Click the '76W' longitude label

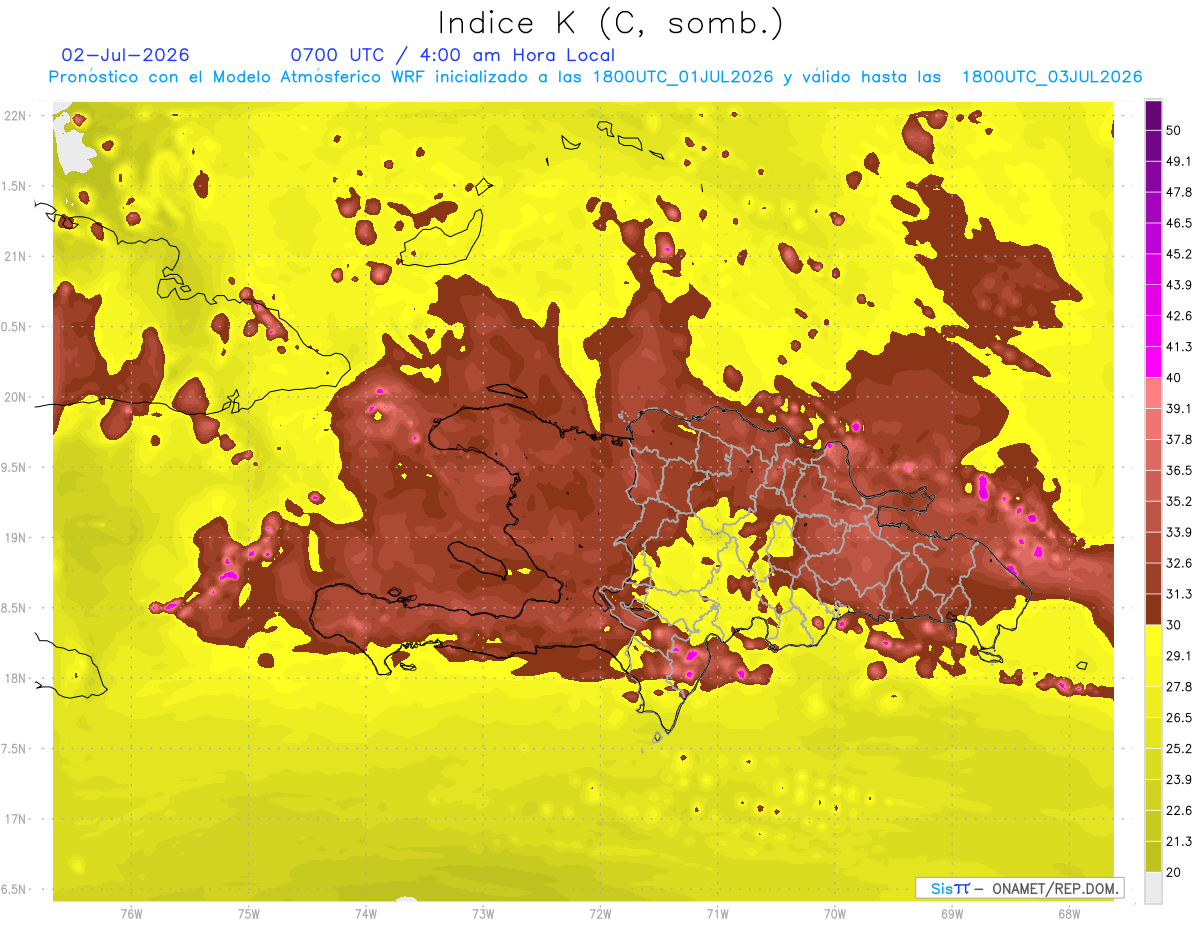click(x=131, y=914)
